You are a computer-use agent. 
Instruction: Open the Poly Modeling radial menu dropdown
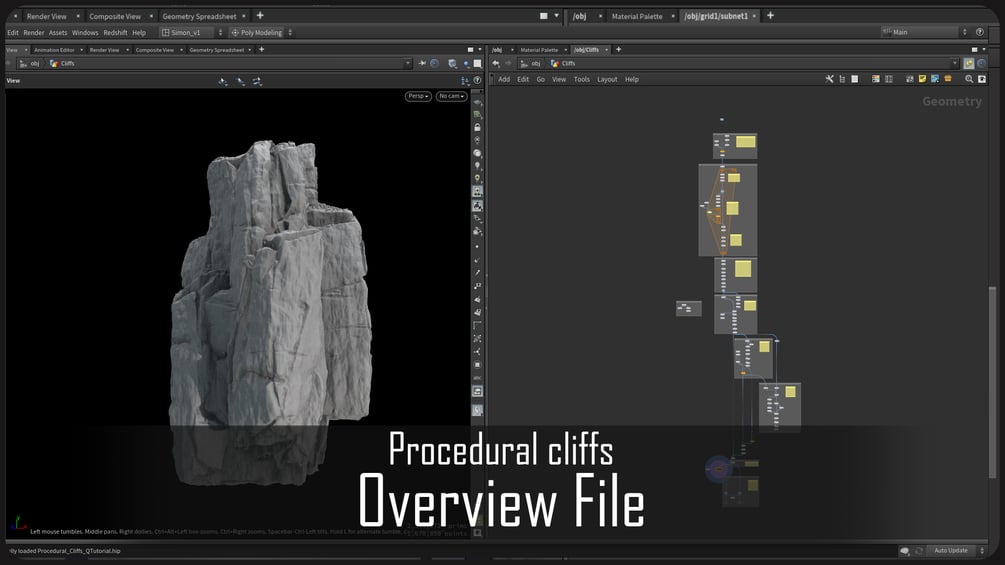pos(262,33)
